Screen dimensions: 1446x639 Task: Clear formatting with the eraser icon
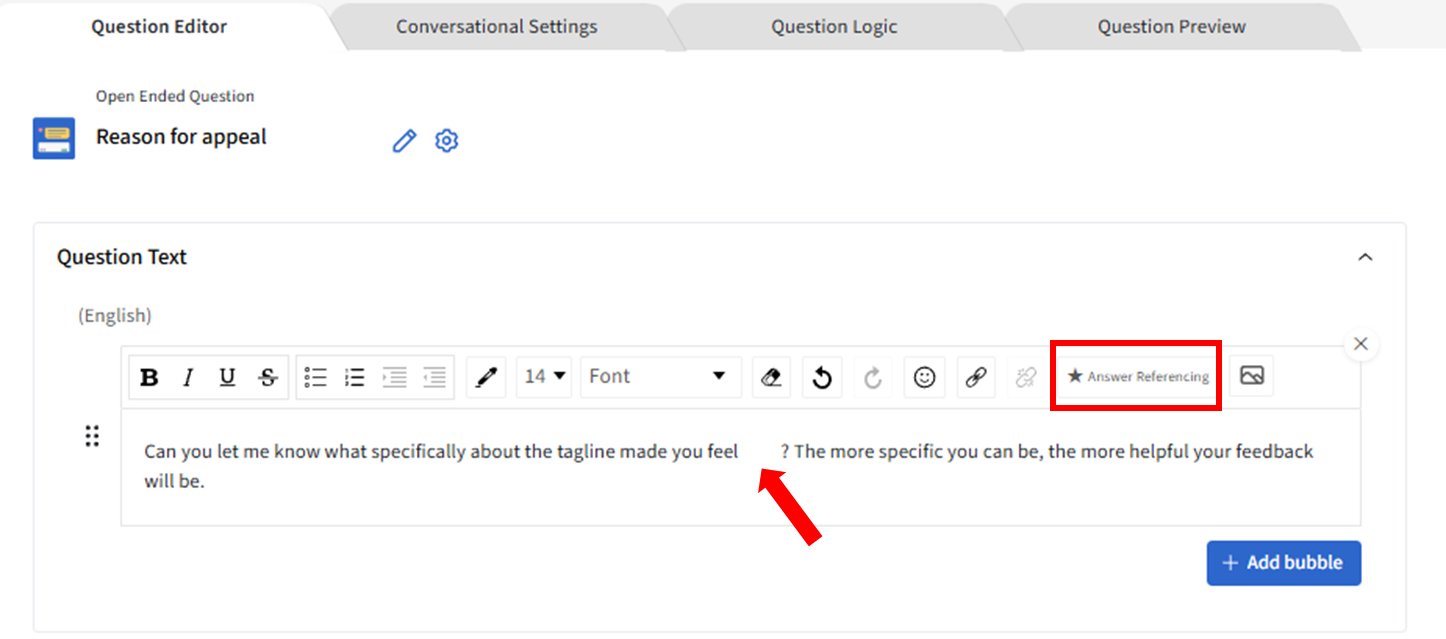coord(771,377)
